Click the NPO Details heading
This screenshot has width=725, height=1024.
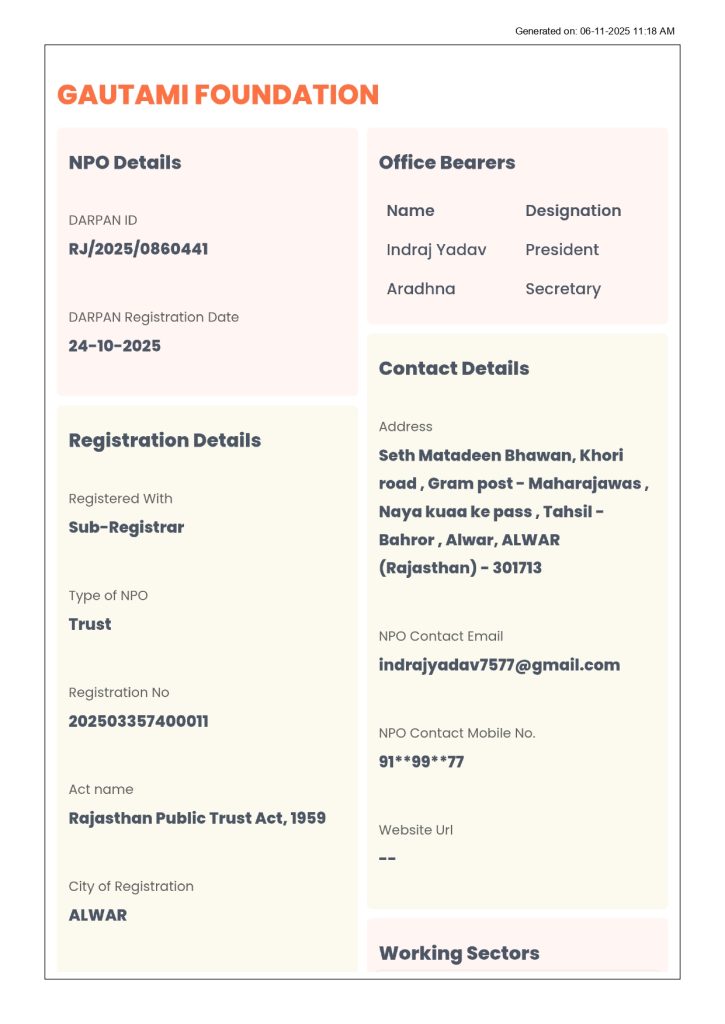pyautogui.click(x=125, y=163)
